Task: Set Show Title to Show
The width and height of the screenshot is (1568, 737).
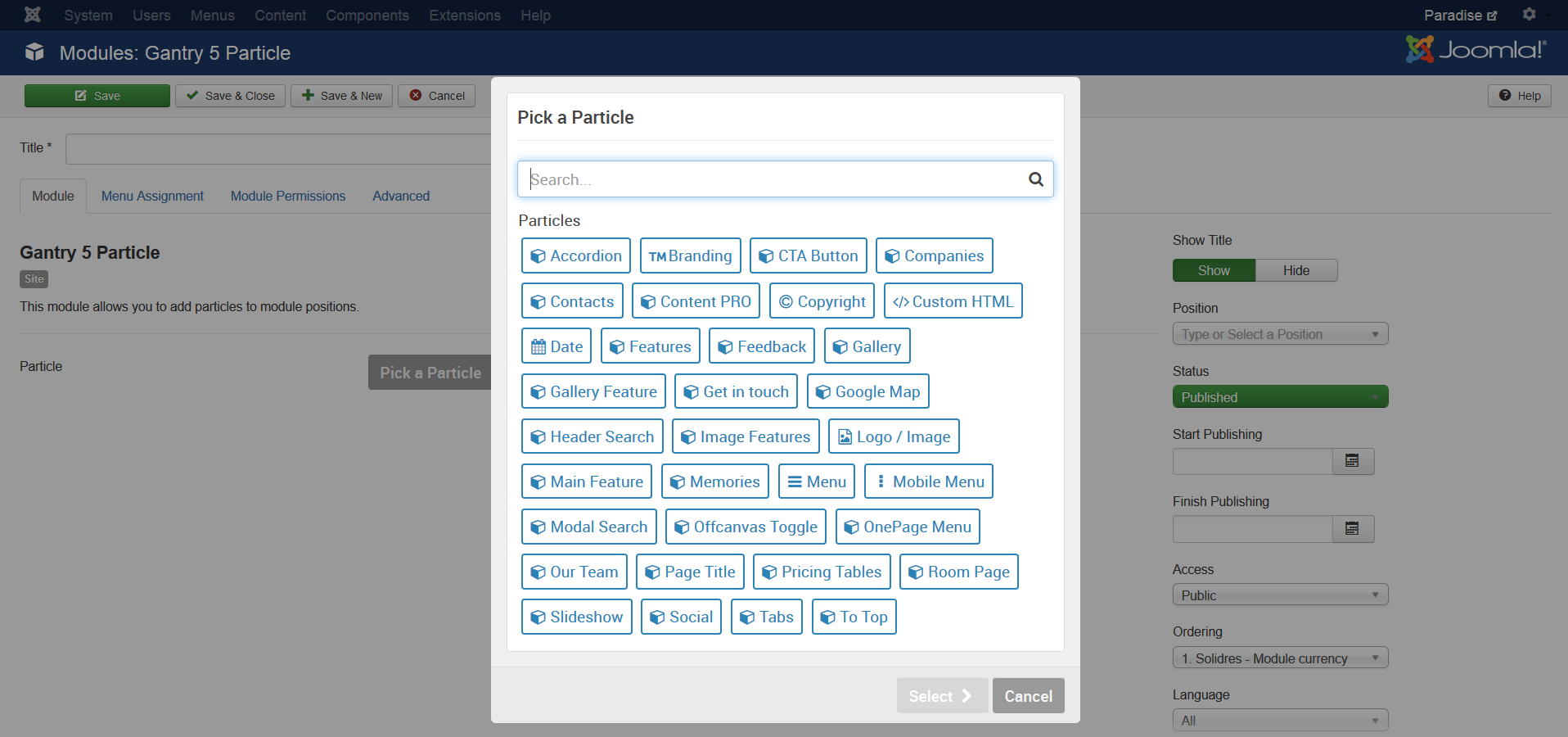Action: pos(1214,270)
